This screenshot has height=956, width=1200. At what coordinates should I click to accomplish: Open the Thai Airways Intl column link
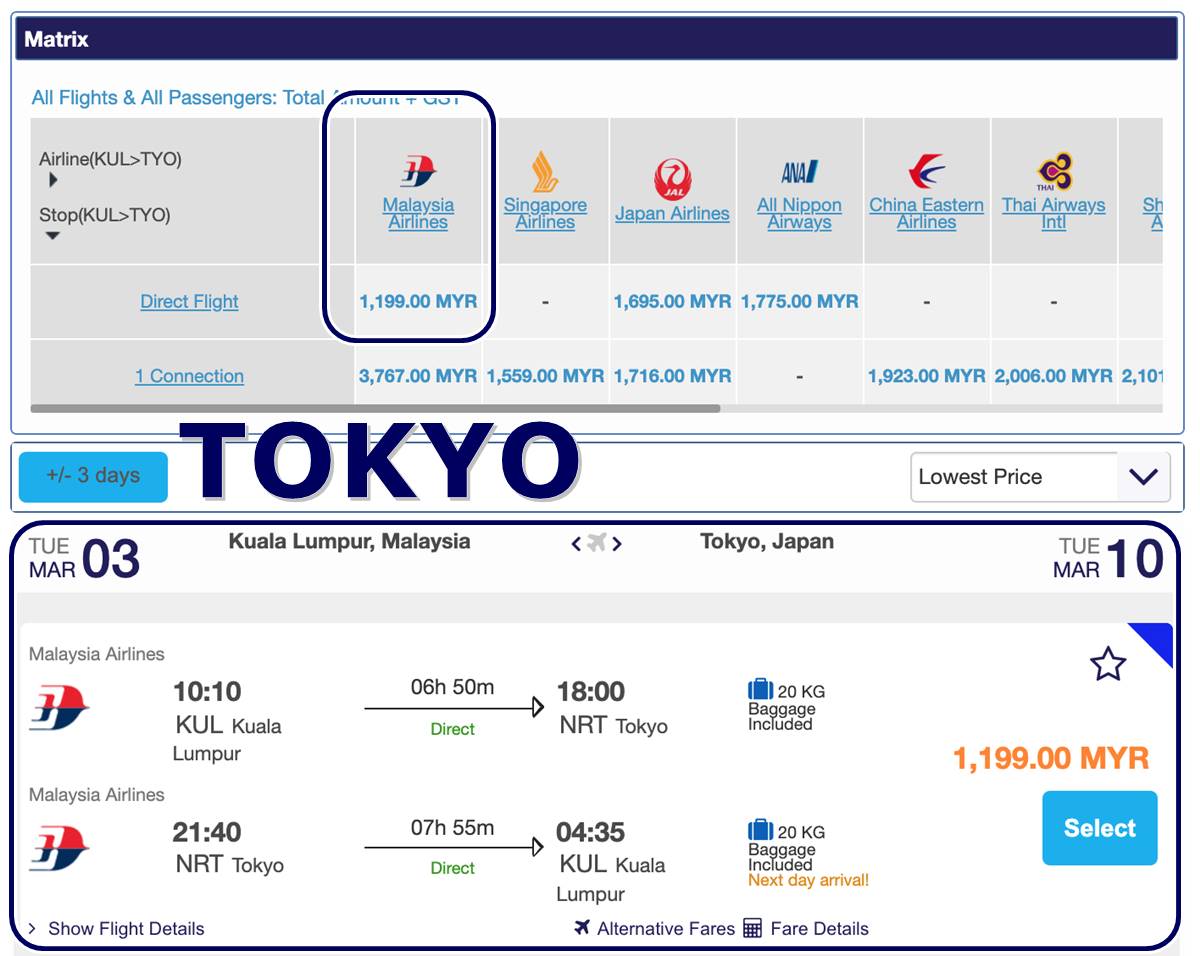[1054, 213]
